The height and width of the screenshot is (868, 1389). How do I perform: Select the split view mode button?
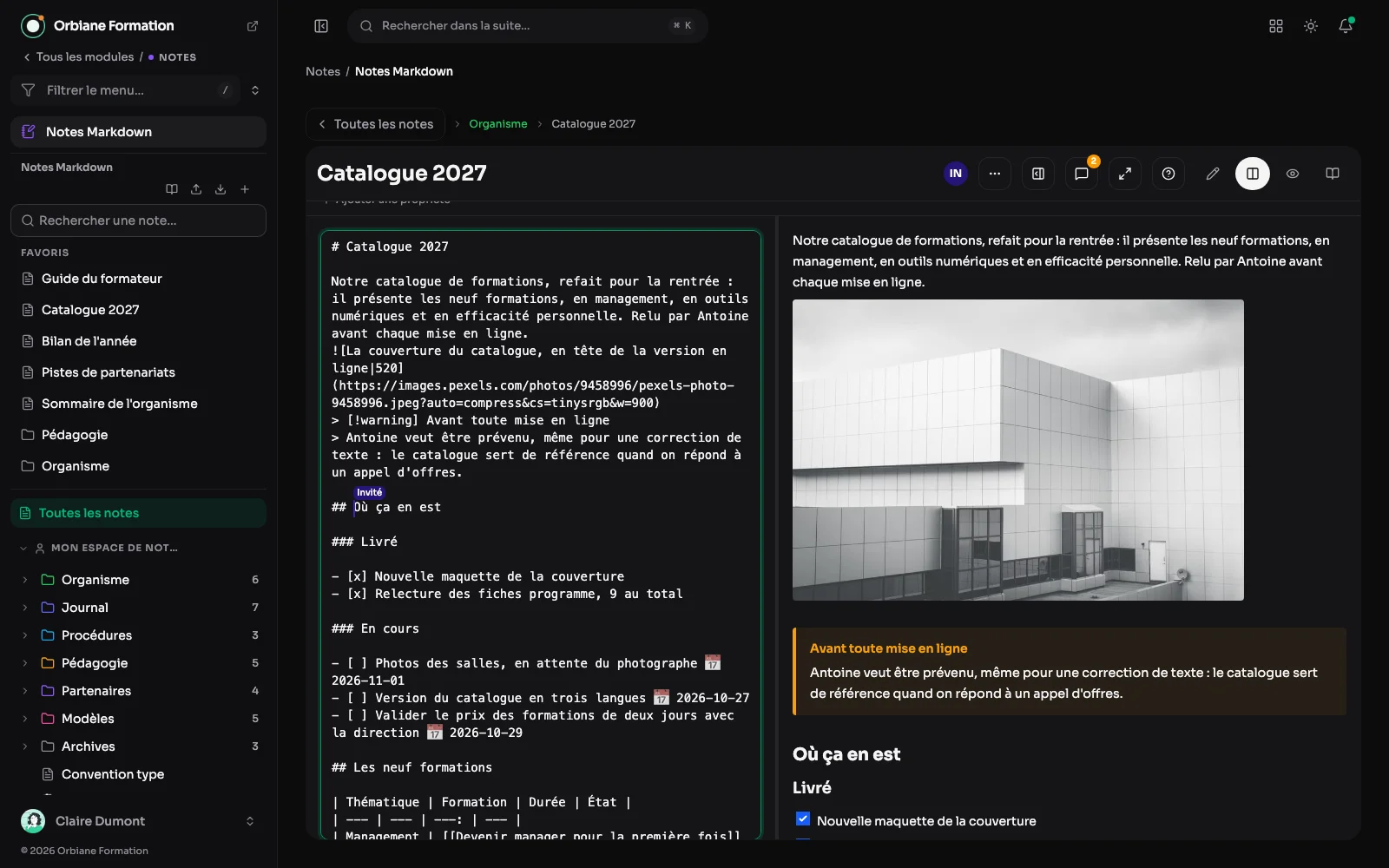1253,174
